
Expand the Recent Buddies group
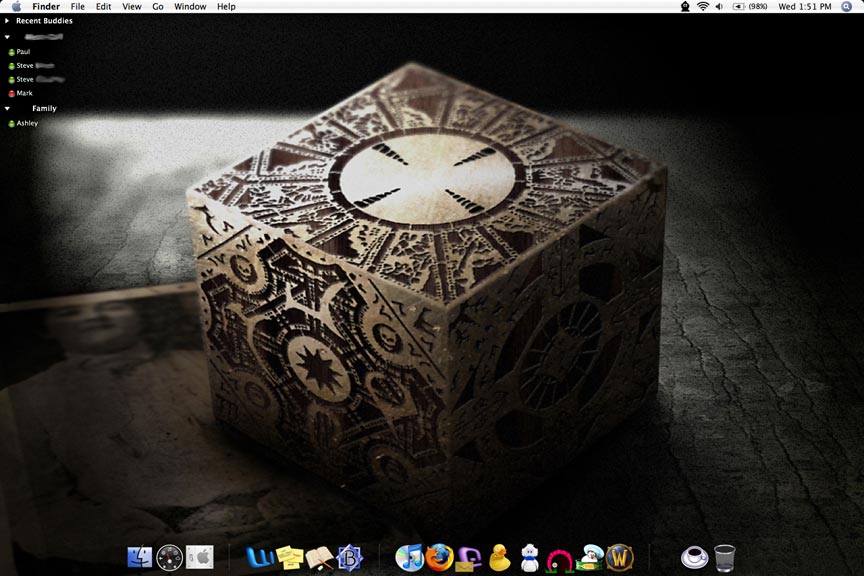7,21
